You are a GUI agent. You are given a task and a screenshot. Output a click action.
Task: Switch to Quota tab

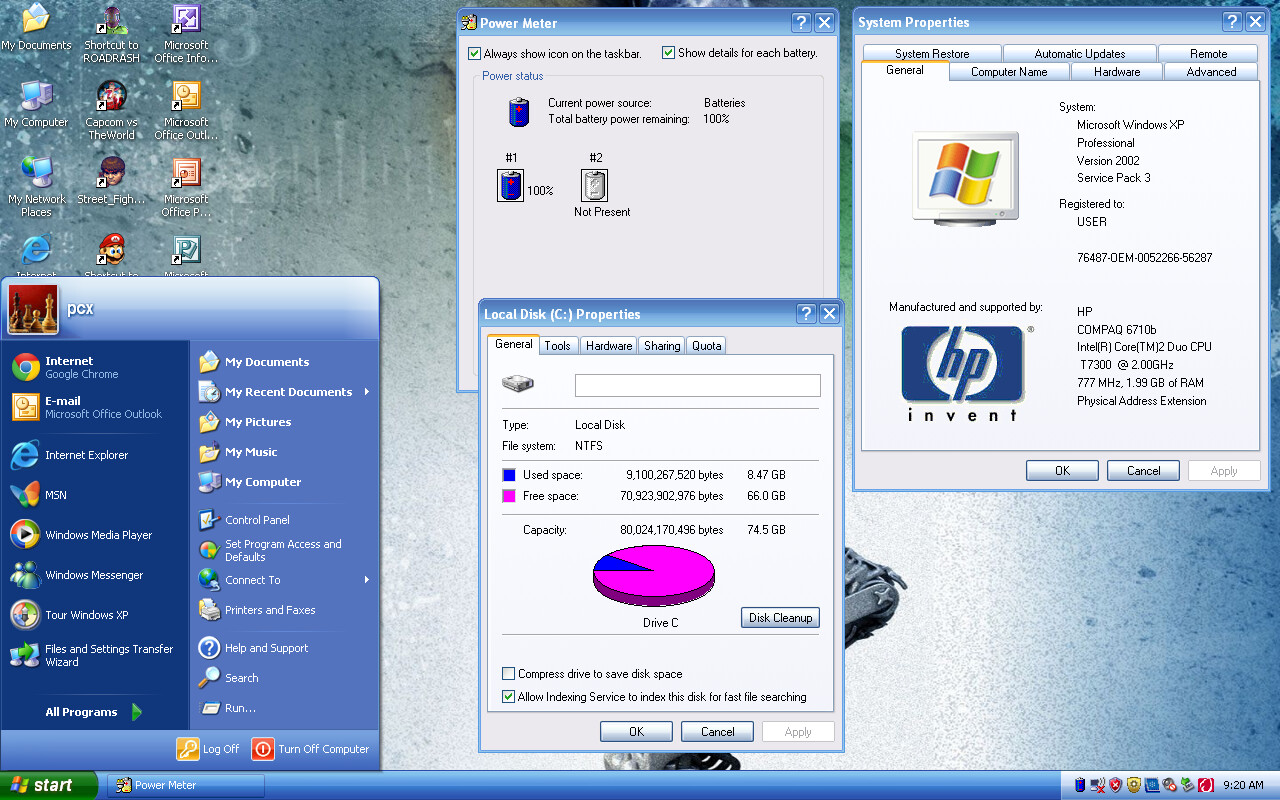[x=707, y=346]
